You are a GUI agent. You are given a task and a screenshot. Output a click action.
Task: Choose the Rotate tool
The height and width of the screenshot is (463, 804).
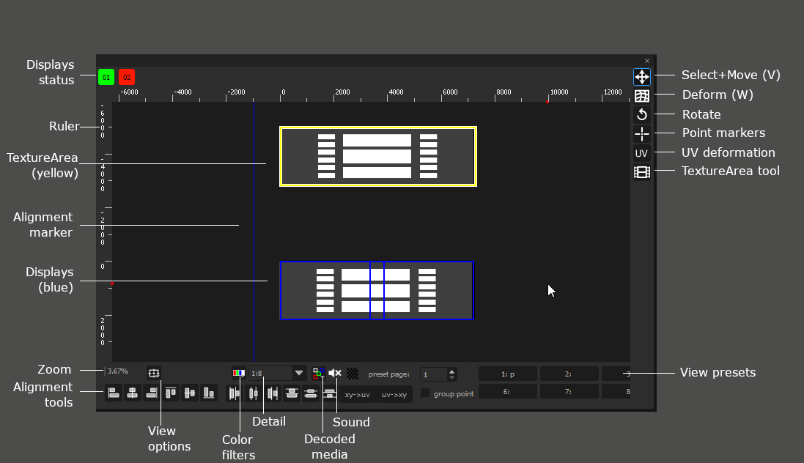(642, 115)
